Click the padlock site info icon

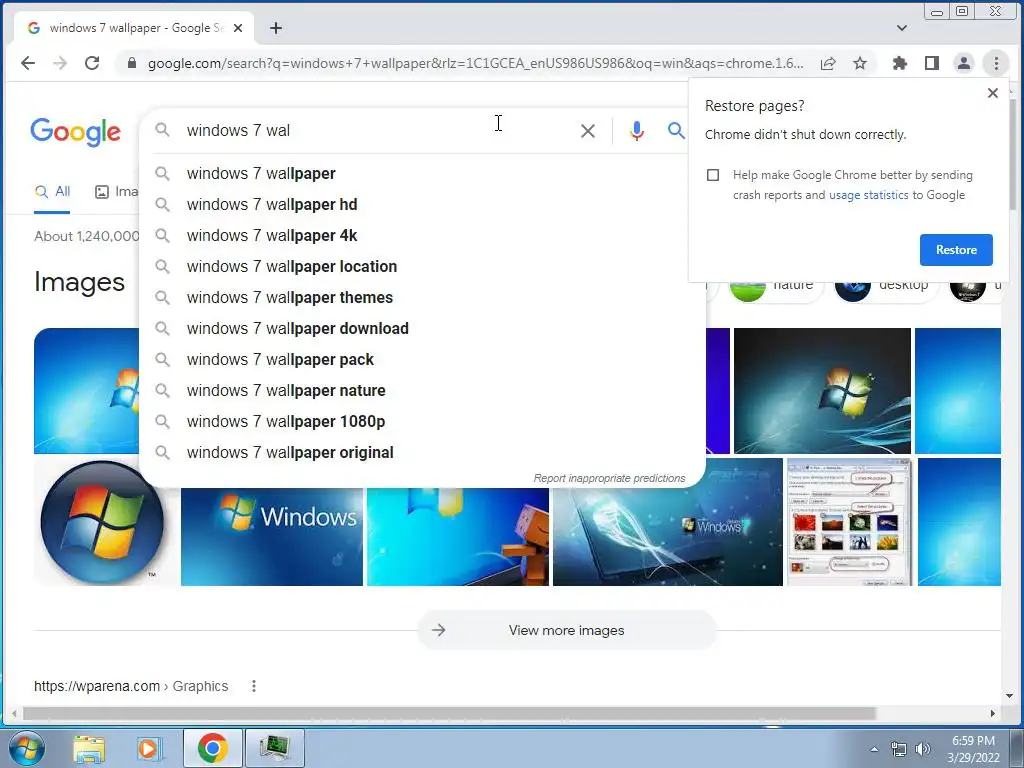(132, 63)
